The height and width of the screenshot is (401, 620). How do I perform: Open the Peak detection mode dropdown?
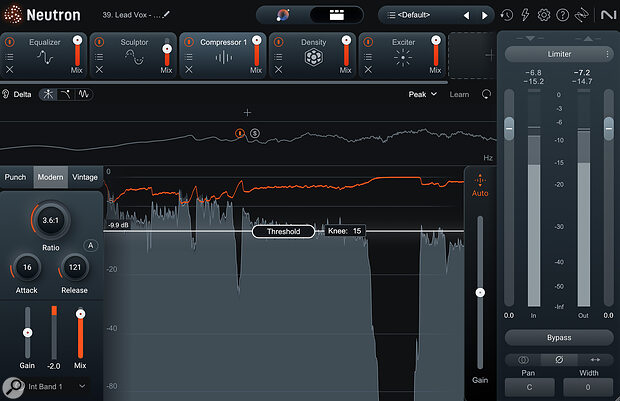coord(423,94)
